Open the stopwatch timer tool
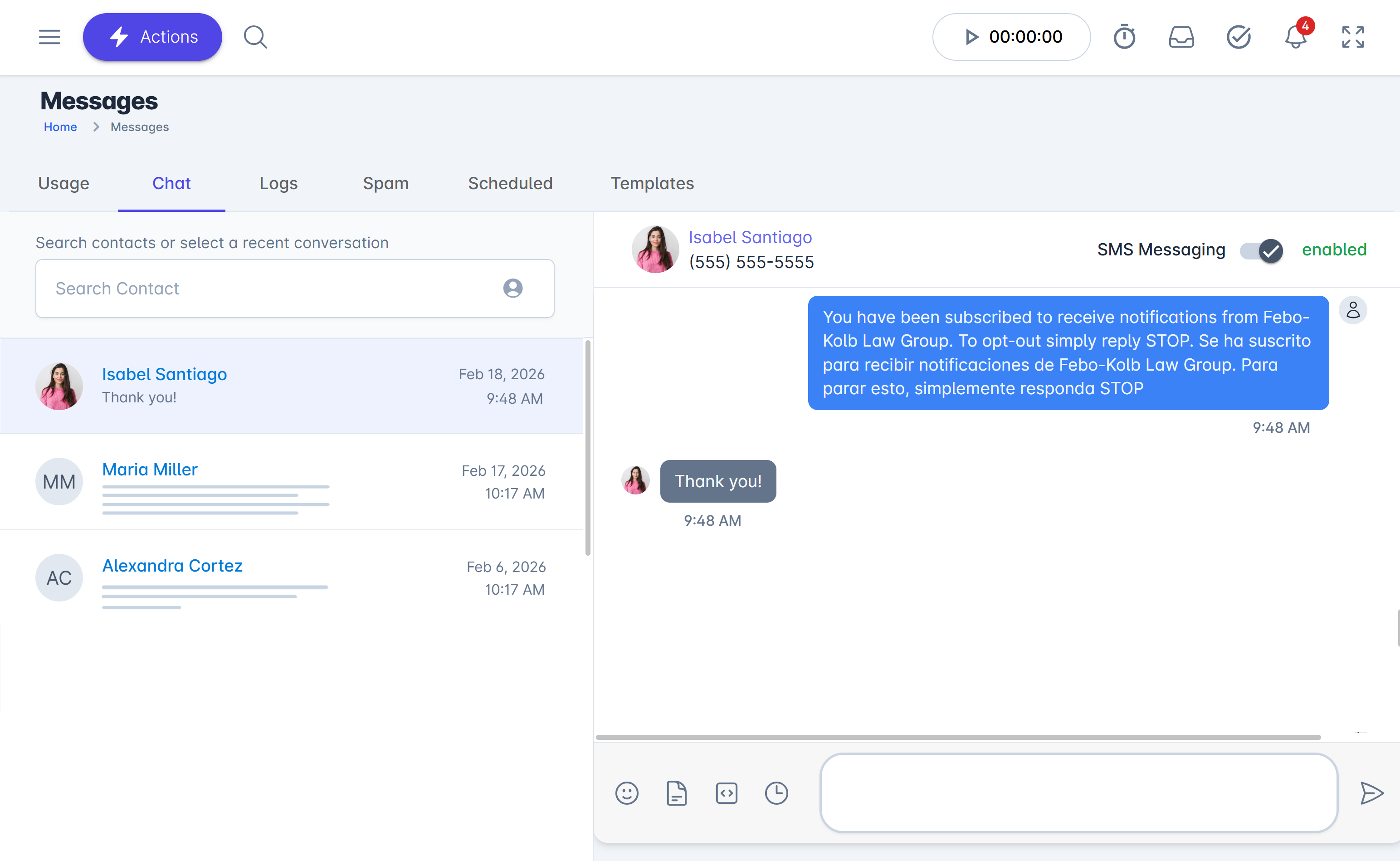This screenshot has width=1400, height=861. click(1124, 36)
